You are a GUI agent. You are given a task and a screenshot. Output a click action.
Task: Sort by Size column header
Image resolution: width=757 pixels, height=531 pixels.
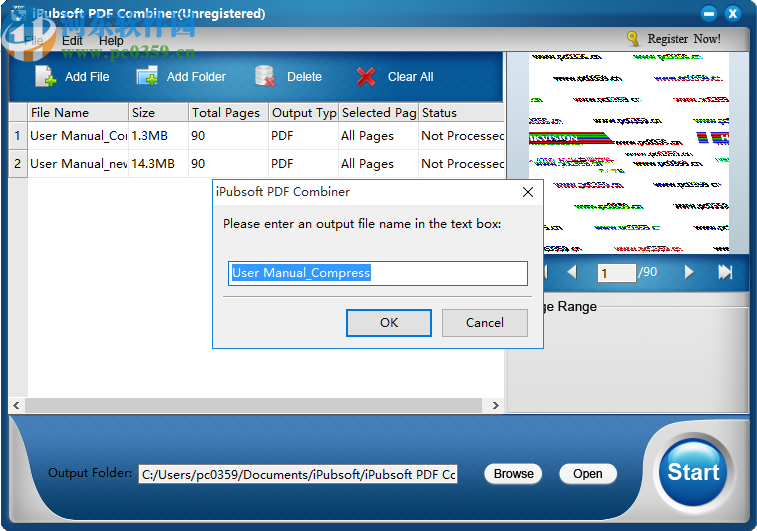click(x=158, y=112)
